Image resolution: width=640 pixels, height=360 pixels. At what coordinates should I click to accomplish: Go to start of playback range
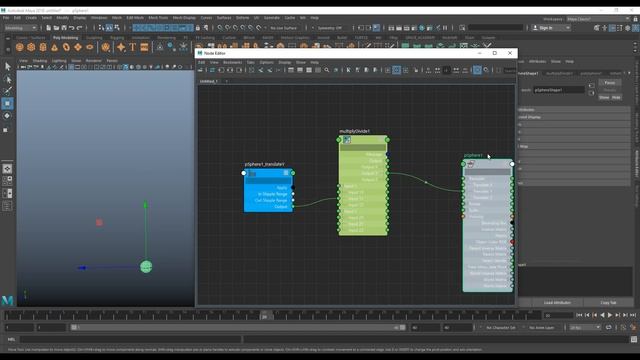[x=579, y=315]
